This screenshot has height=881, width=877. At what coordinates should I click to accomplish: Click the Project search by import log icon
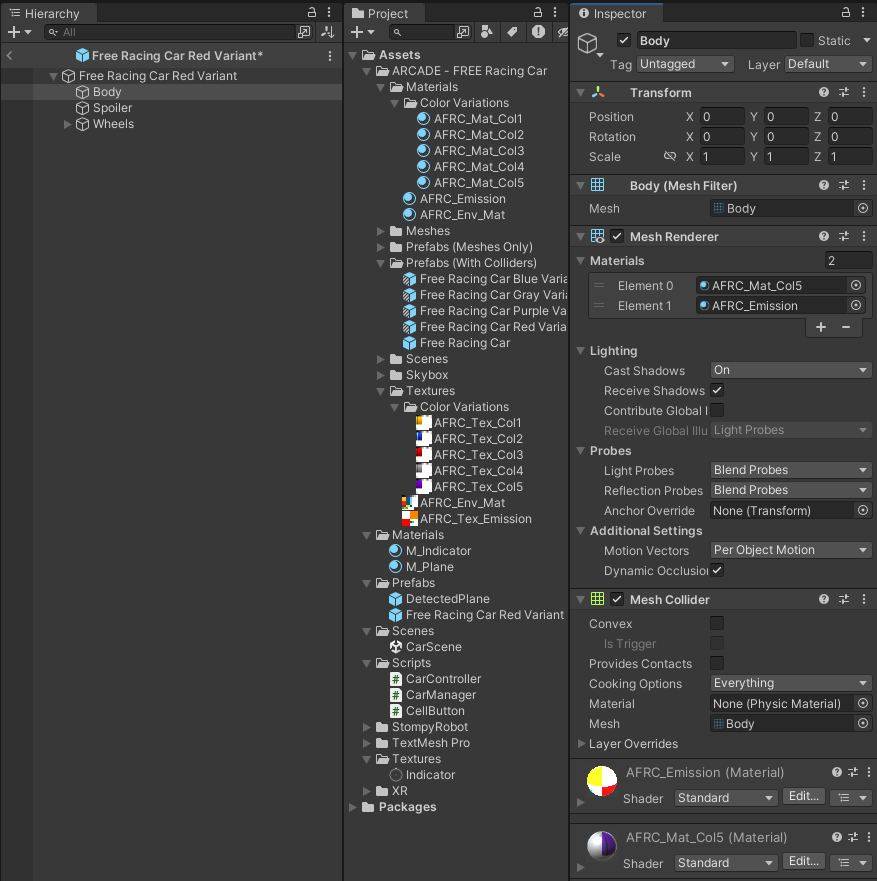coord(538,32)
